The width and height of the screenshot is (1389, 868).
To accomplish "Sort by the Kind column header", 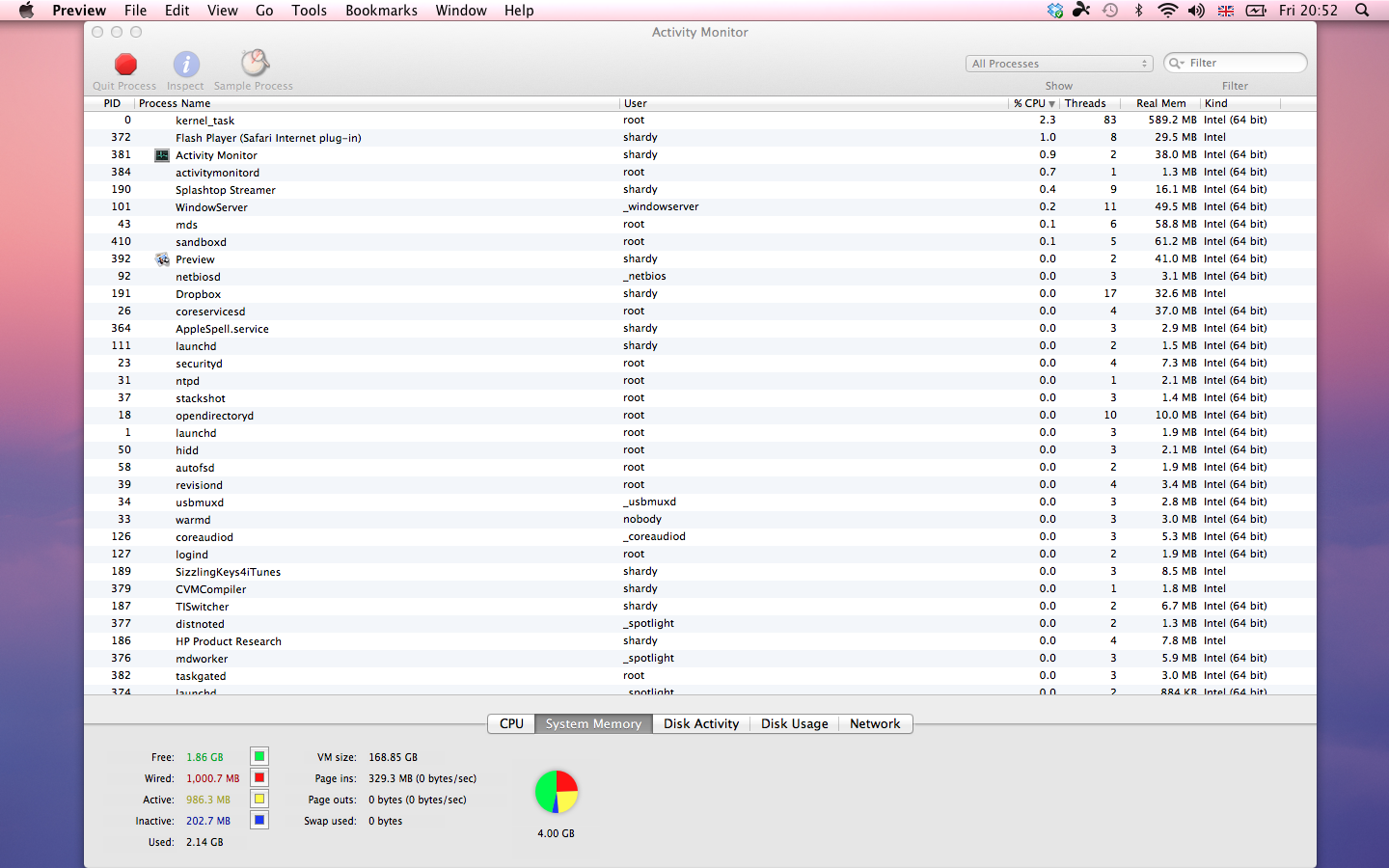I will click(x=1240, y=103).
